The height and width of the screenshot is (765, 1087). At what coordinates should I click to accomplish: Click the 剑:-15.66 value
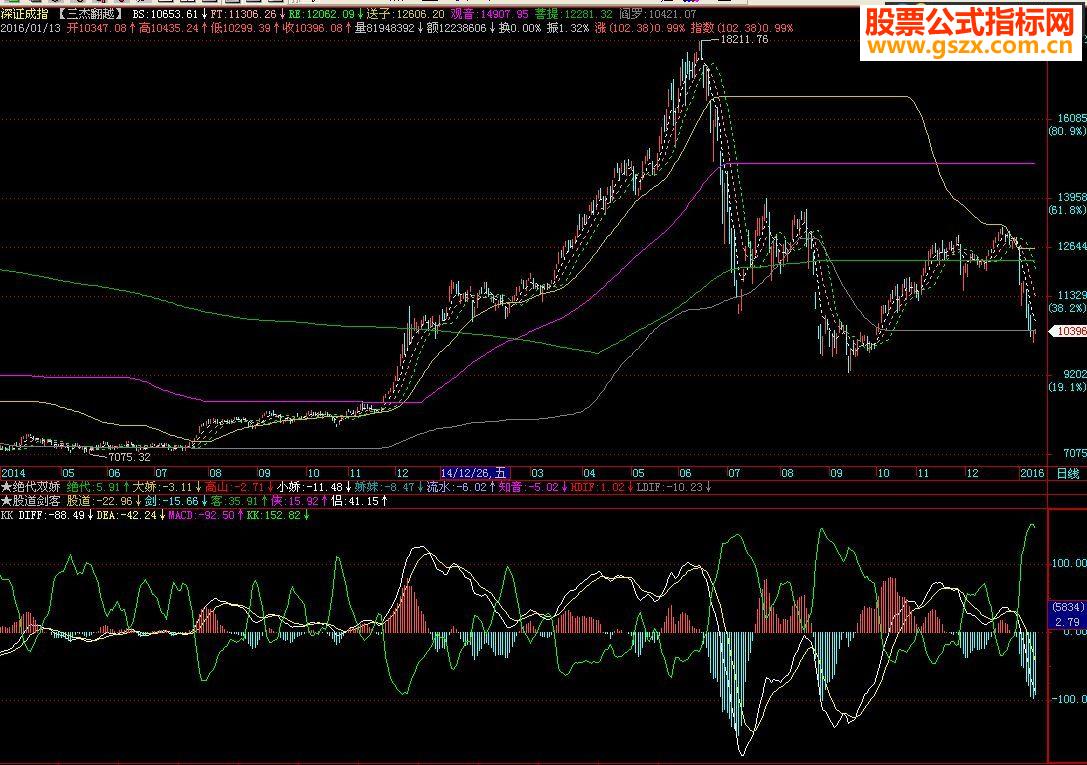[x=171, y=501]
